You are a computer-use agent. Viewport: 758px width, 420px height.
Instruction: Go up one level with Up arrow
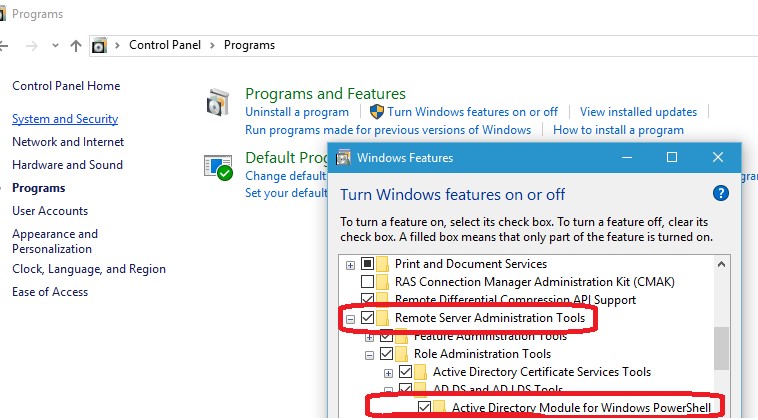pos(75,46)
